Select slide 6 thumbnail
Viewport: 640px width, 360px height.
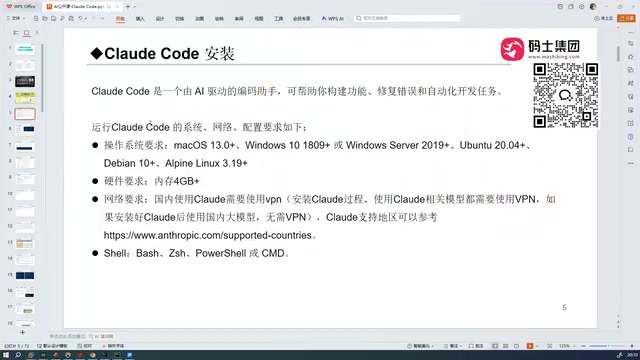(x=25, y=130)
